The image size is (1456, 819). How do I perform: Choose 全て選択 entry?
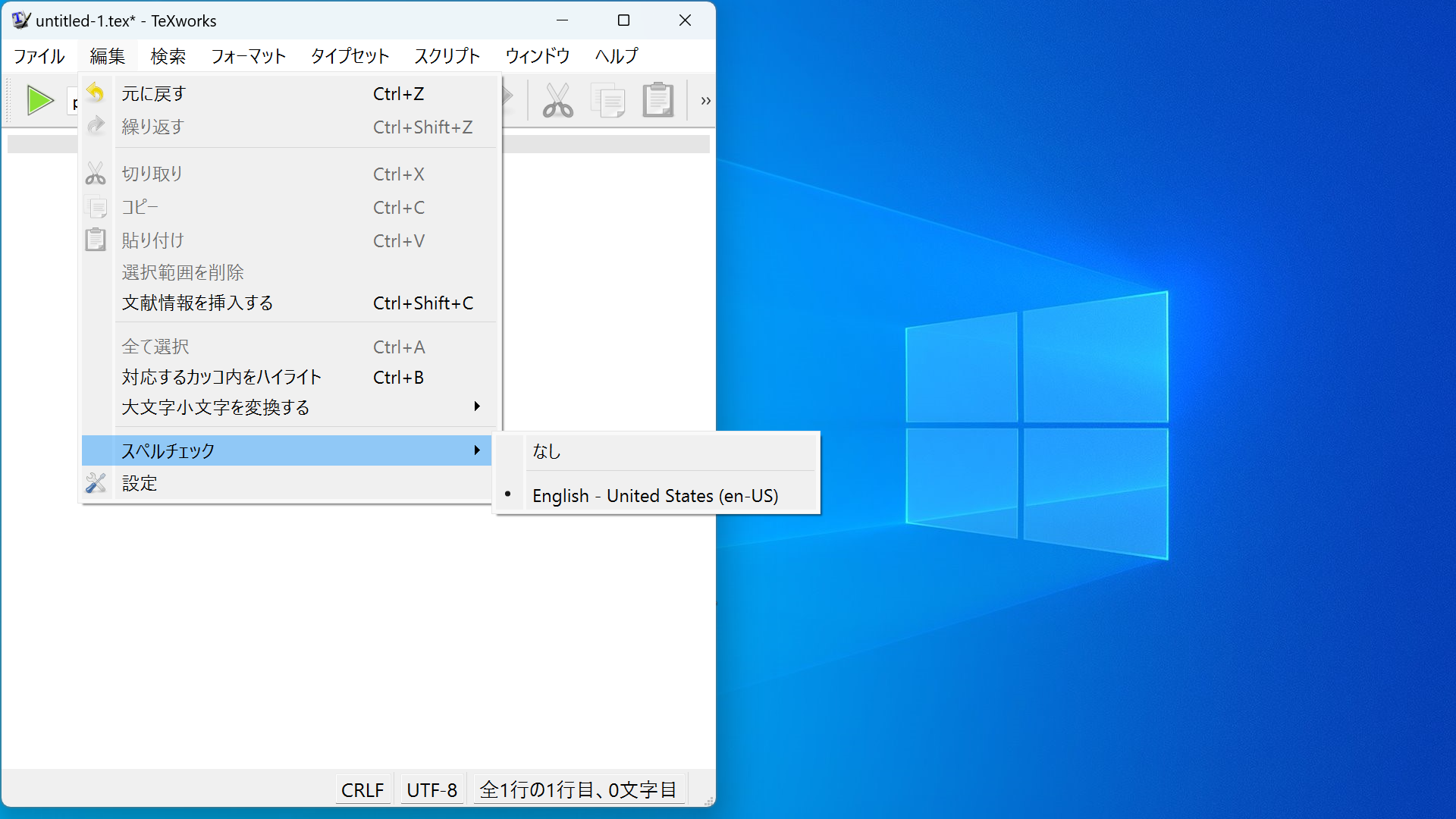[x=288, y=347]
